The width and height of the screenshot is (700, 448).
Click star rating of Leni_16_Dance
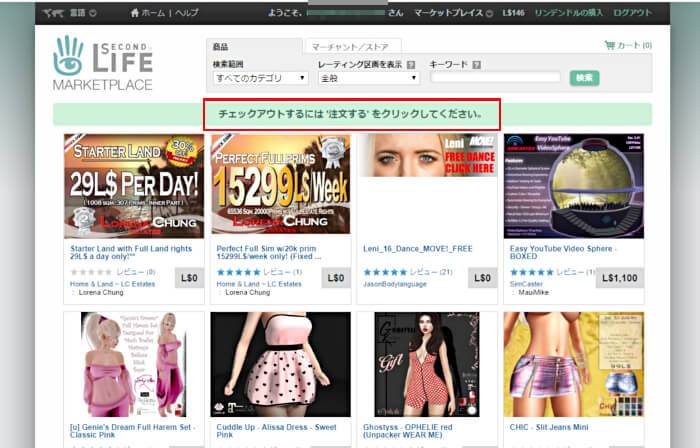coord(385,272)
